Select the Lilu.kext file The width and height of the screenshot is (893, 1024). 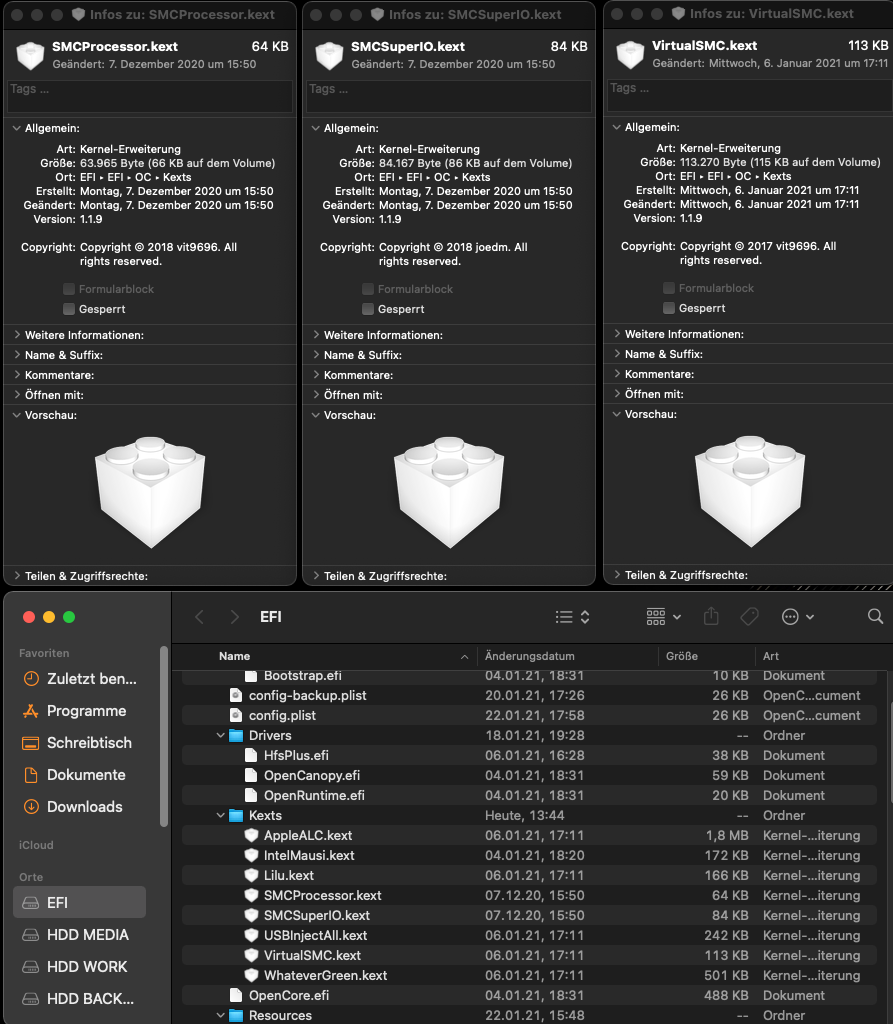coord(529,875)
